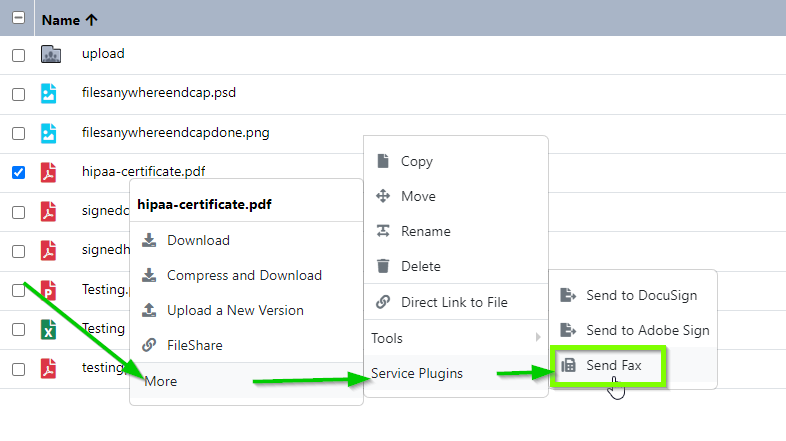Click the Upload a New Version icon

(149, 310)
